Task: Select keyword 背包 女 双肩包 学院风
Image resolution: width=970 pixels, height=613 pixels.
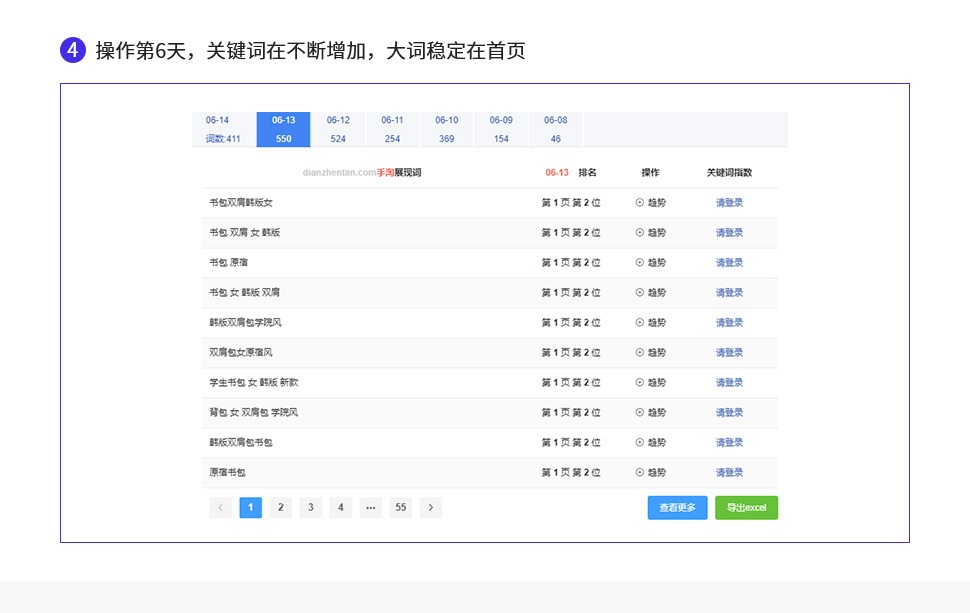Action: [x=254, y=413]
